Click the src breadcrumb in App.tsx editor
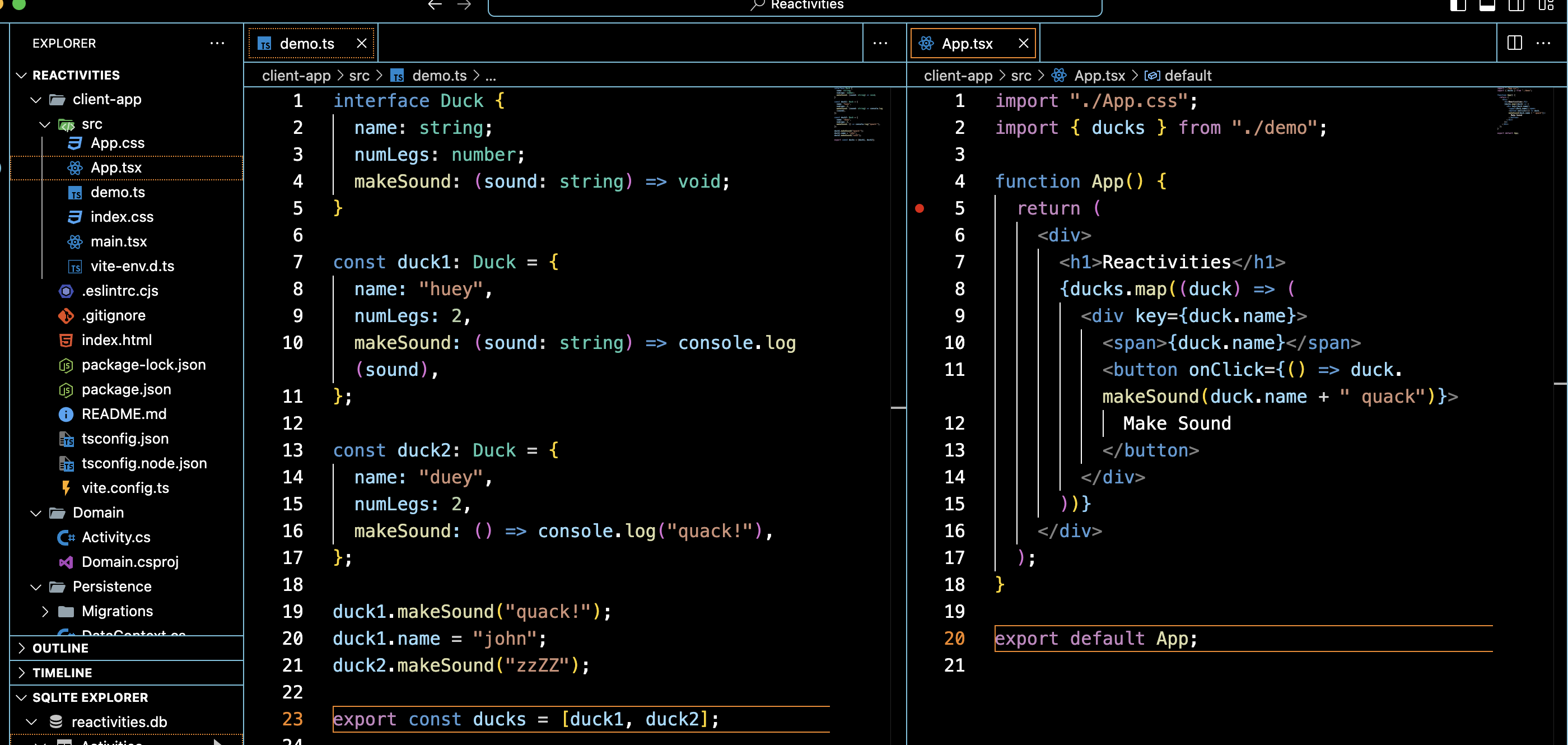 (1021, 76)
